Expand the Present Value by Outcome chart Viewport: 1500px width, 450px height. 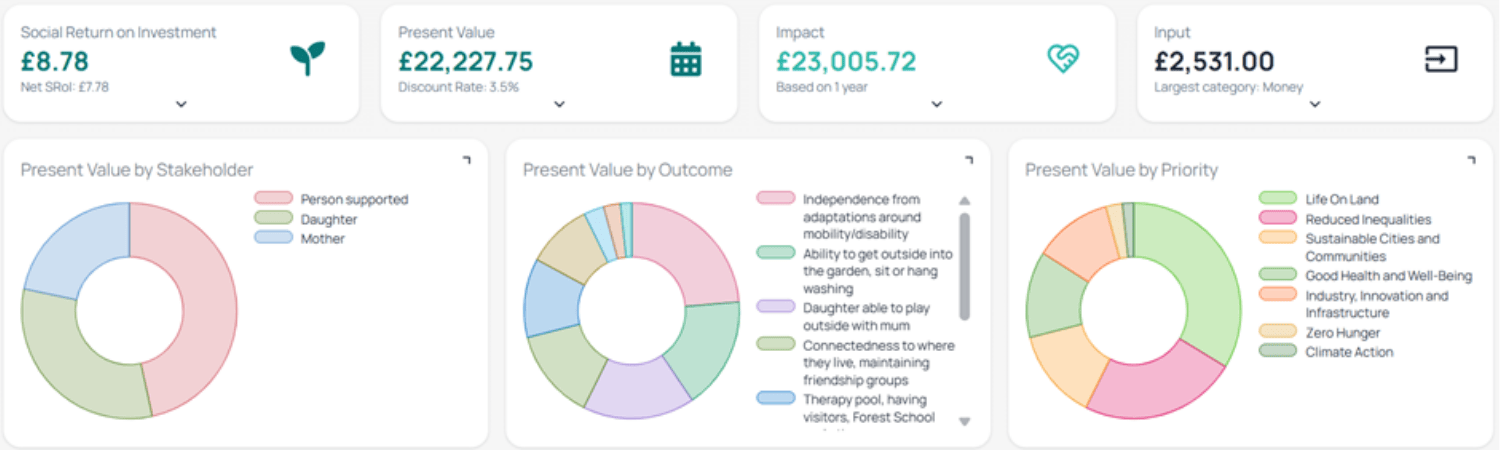968,159
